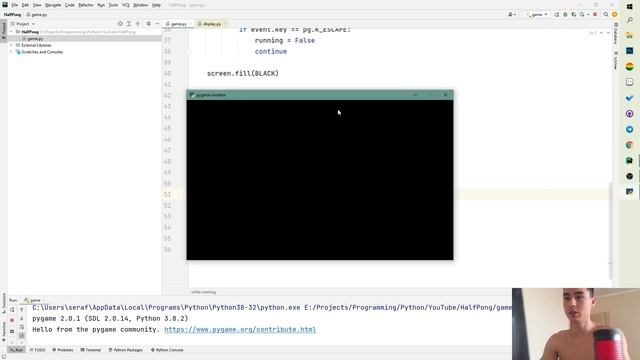Click the Collapse All icon in Project panel
640x360 pixels.
coord(138,24)
